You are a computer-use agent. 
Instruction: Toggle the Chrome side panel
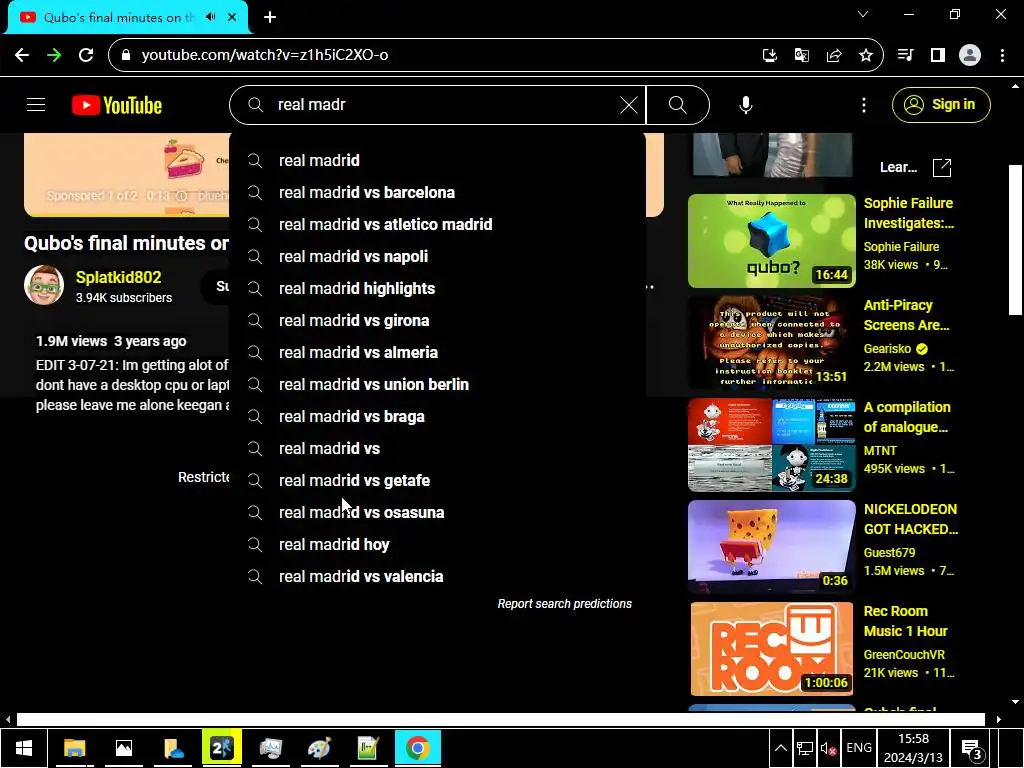click(x=938, y=55)
